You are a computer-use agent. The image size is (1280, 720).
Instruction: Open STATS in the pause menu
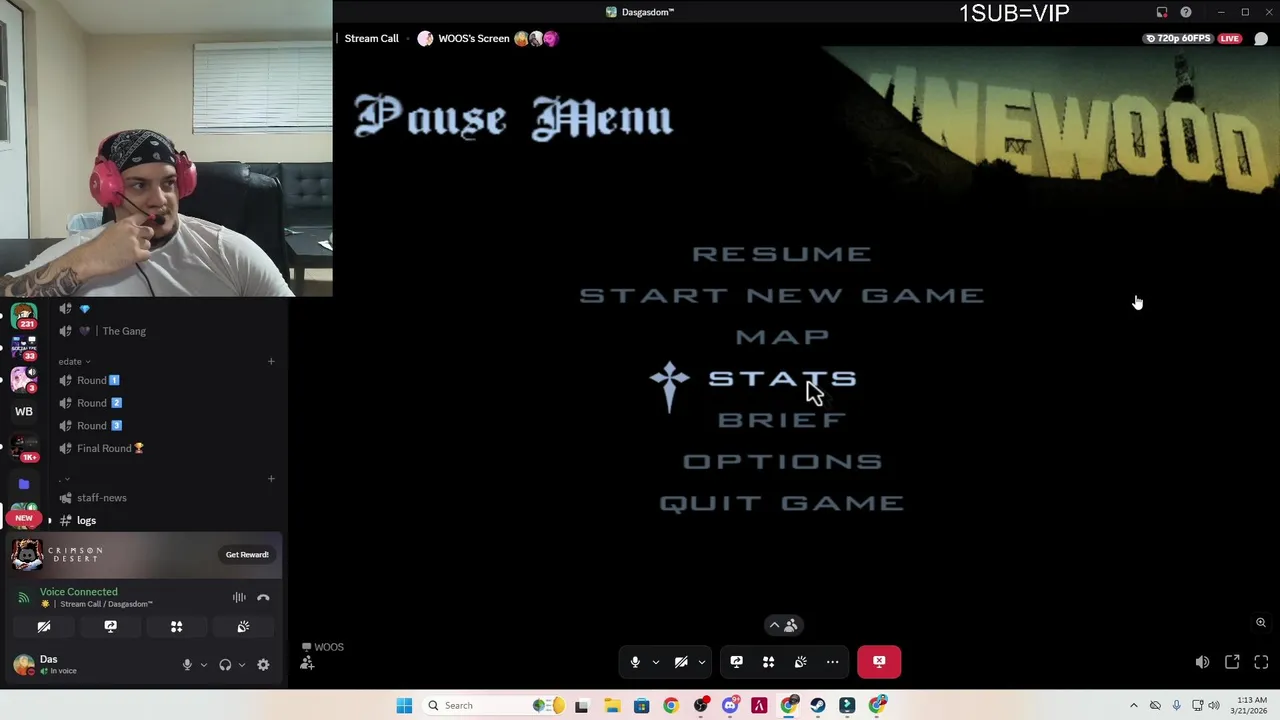pos(782,379)
